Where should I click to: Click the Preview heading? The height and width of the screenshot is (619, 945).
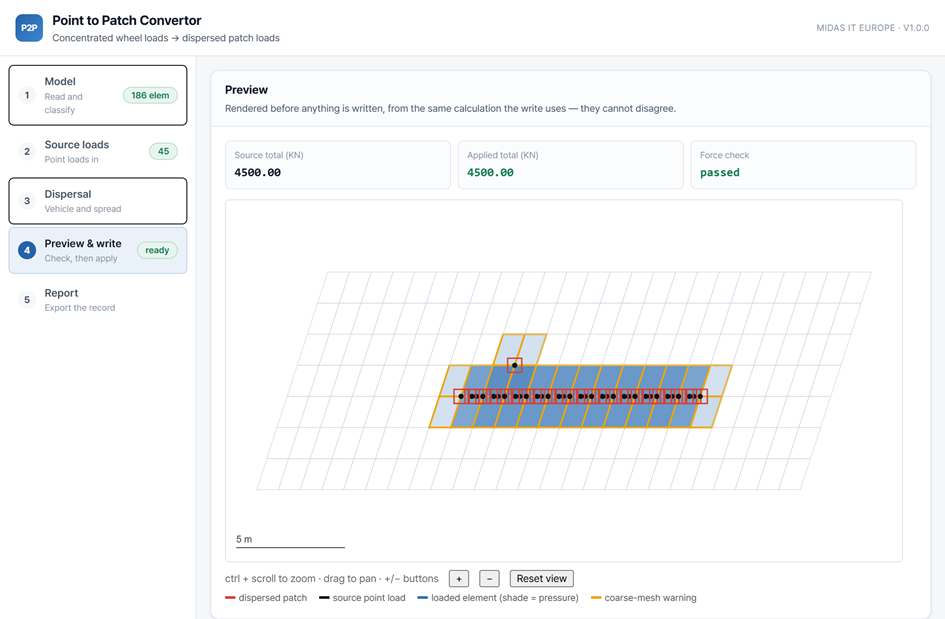tap(246, 90)
